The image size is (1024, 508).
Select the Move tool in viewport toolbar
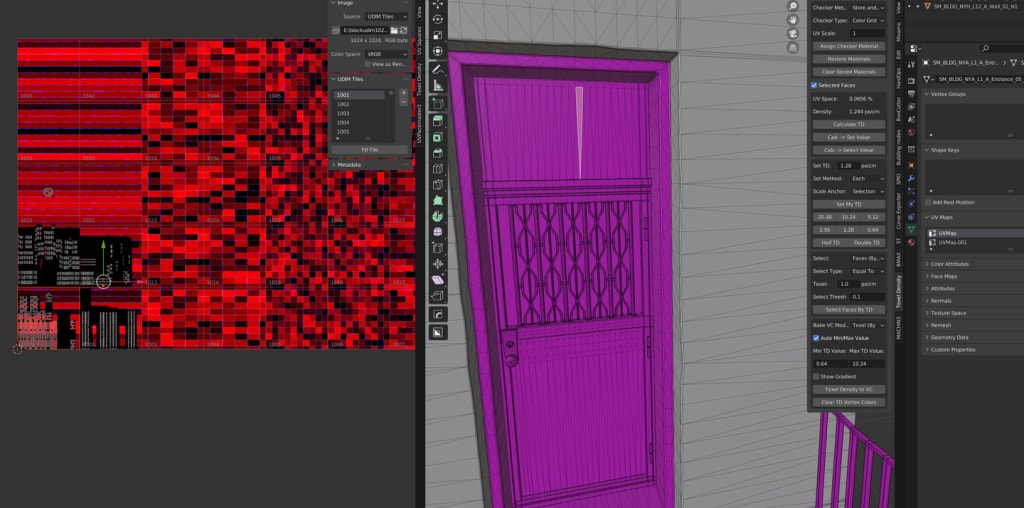pyautogui.click(x=438, y=5)
